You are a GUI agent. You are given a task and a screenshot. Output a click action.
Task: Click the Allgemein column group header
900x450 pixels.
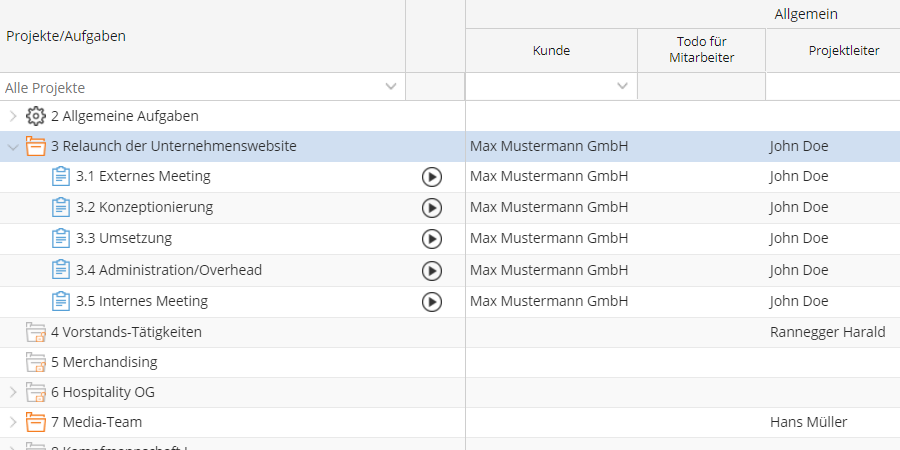(x=806, y=14)
